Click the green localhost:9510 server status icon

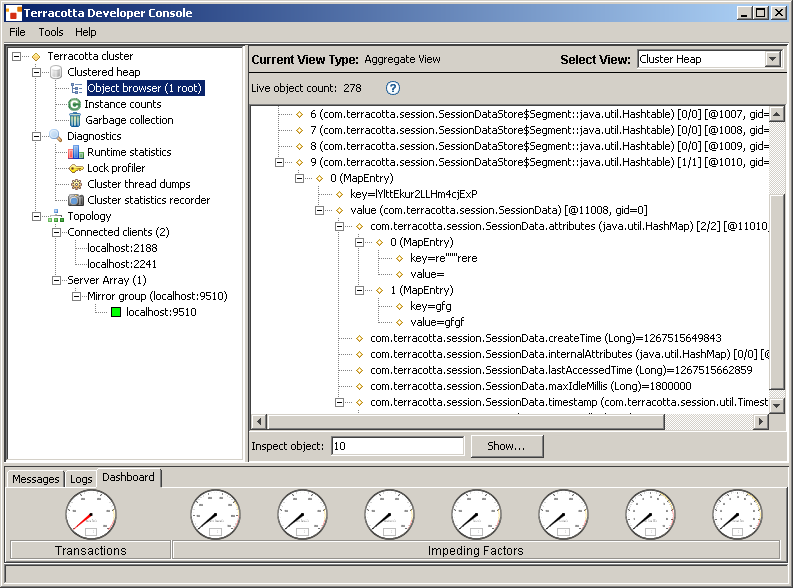pos(116,312)
